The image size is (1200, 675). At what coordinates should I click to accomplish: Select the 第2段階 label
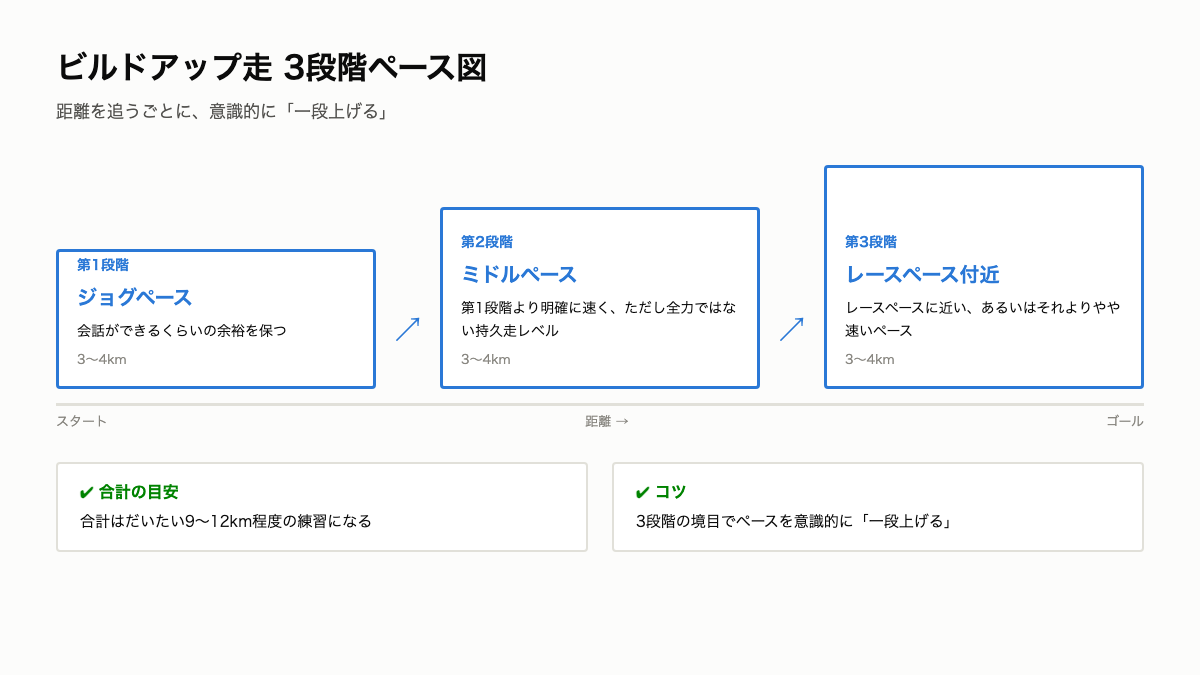tap(487, 242)
